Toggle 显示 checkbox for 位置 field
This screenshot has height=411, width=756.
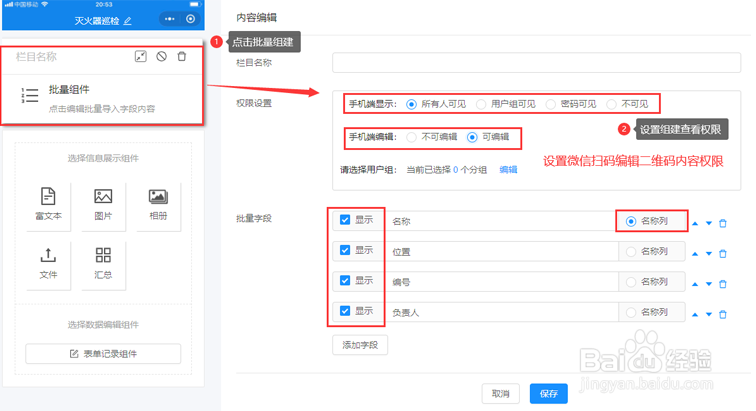coord(345,250)
